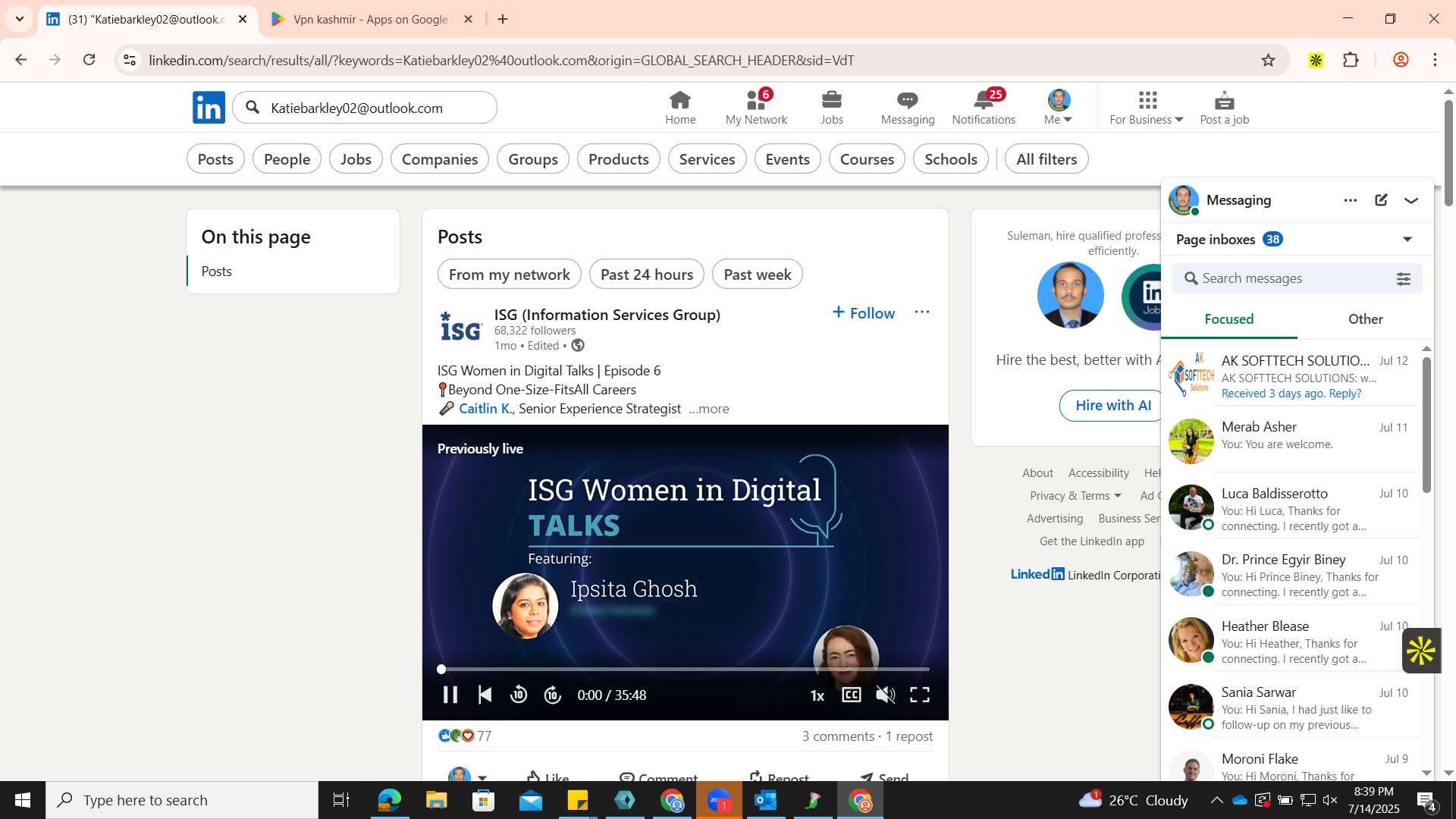1456x819 pixels.
Task: Click Post a job icon
Action: 1224,108
